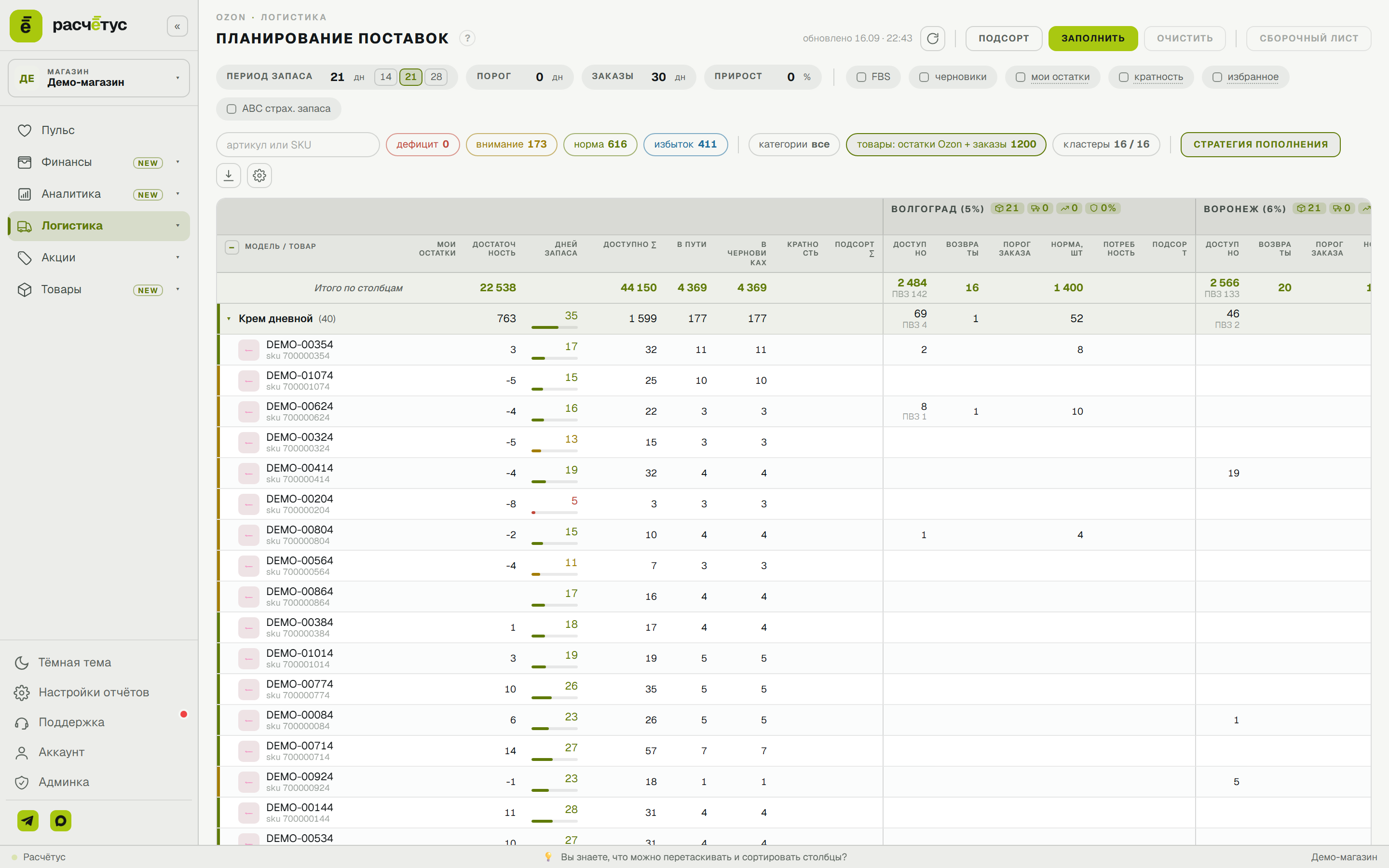The width and height of the screenshot is (1389, 868).
Task: Open Настройки отчётов gear icon
Action: (x=22, y=692)
